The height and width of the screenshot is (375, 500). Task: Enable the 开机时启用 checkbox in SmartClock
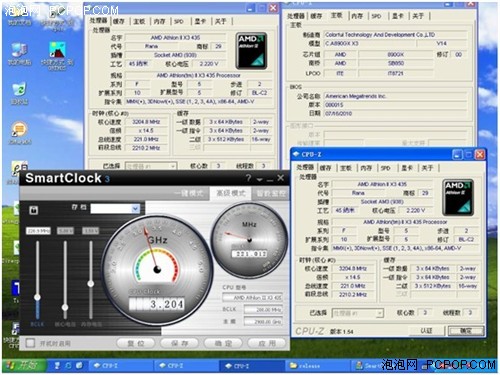click(30, 343)
